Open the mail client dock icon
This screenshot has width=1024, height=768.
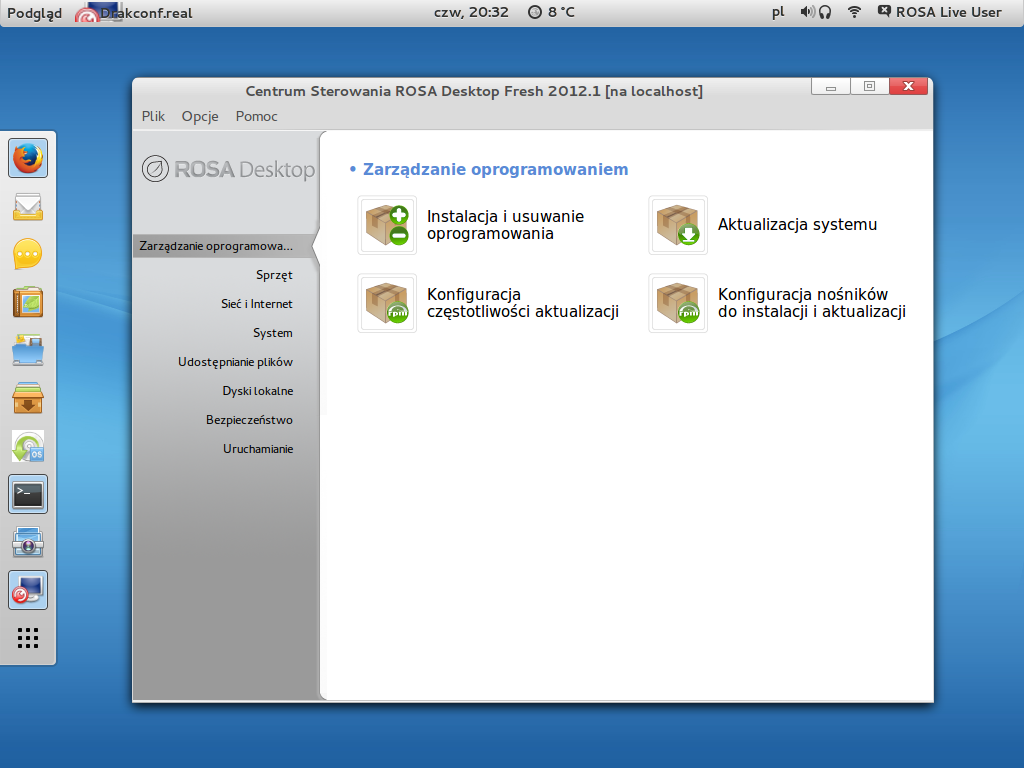click(x=28, y=206)
